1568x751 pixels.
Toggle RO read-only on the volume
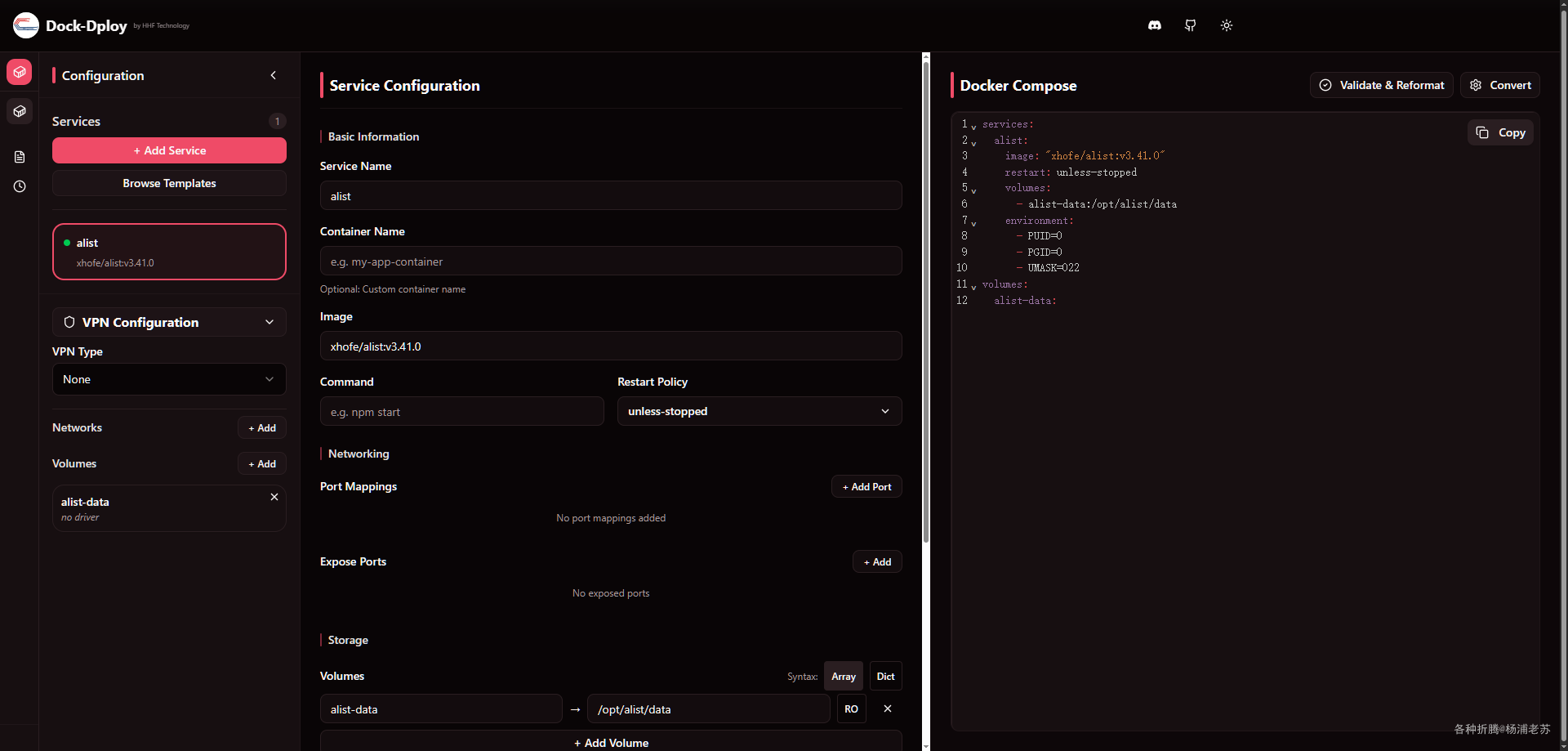[851, 709]
